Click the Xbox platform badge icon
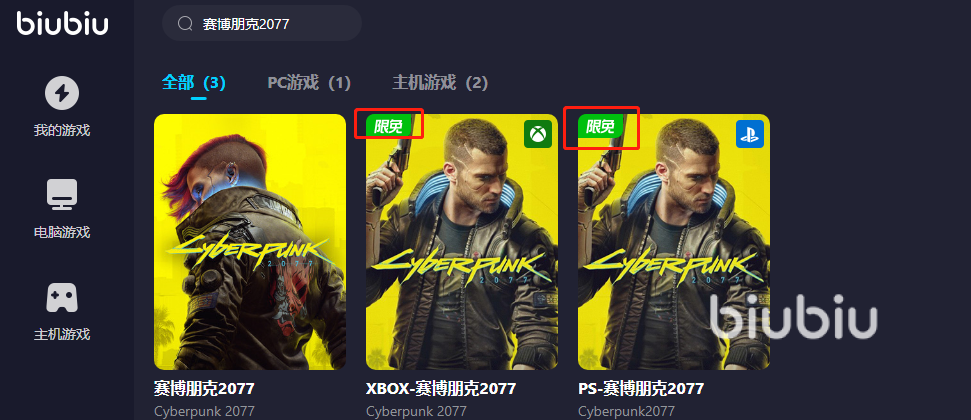 click(538, 134)
